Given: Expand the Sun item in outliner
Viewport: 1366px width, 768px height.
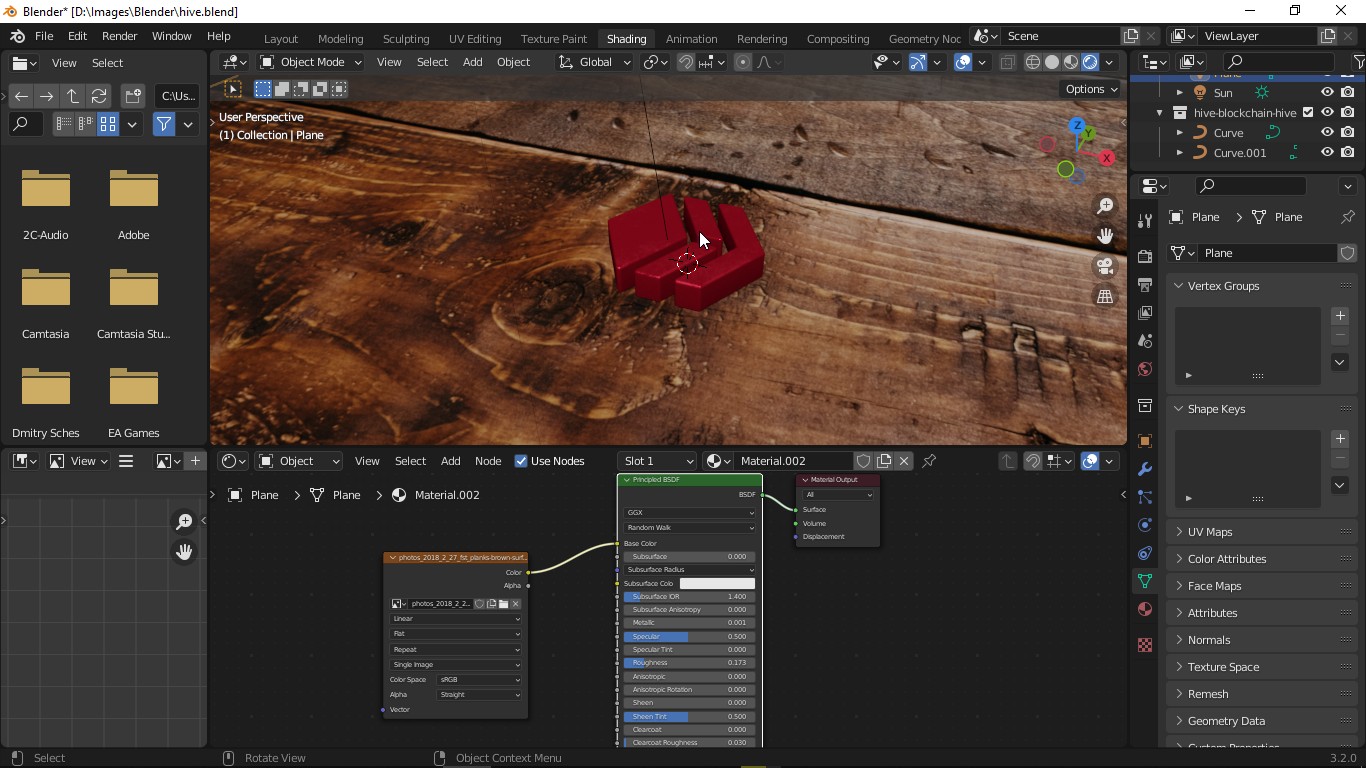Looking at the screenshot, I should pos(1179,92).
